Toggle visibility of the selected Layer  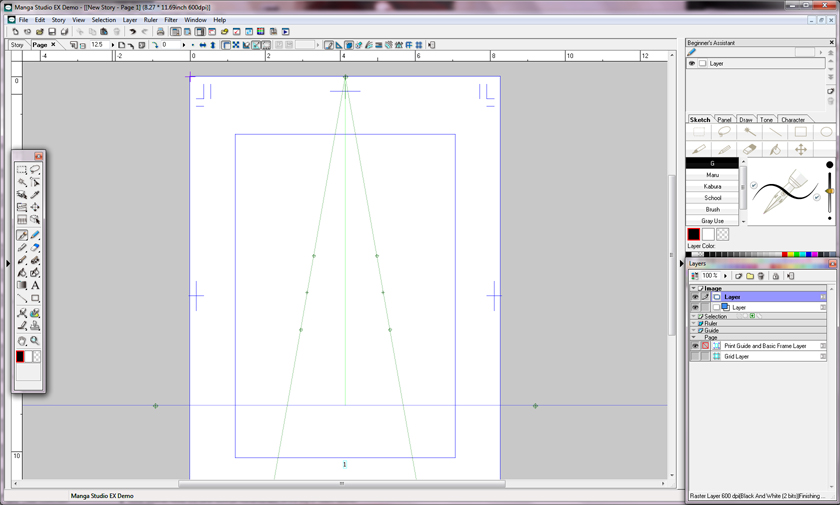click(695, 297)
